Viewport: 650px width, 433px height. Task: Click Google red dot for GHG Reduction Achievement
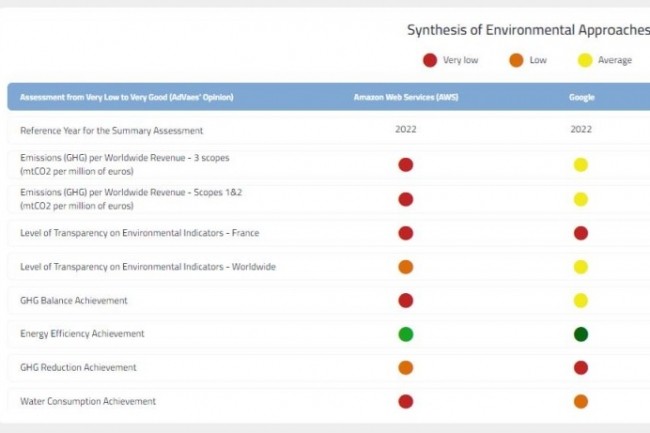(x=581, y=368)
